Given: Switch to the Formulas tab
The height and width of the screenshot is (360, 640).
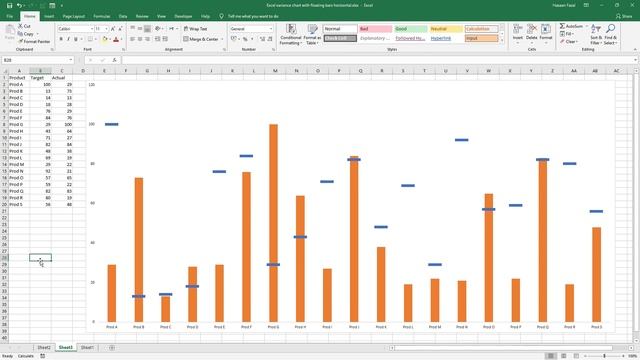Looking at the screenshot, I should pos(102,16).
